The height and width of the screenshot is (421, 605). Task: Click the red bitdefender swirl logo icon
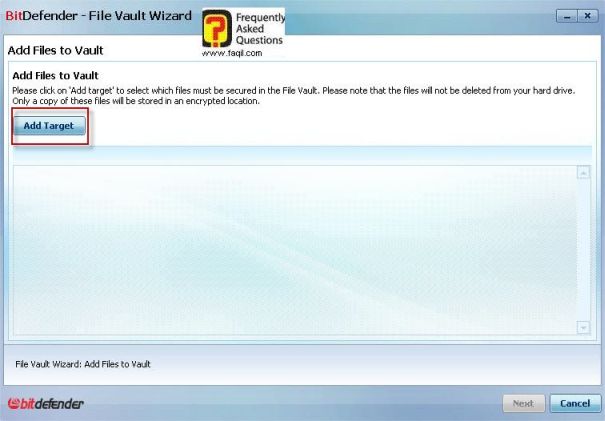tap(14, 403)
